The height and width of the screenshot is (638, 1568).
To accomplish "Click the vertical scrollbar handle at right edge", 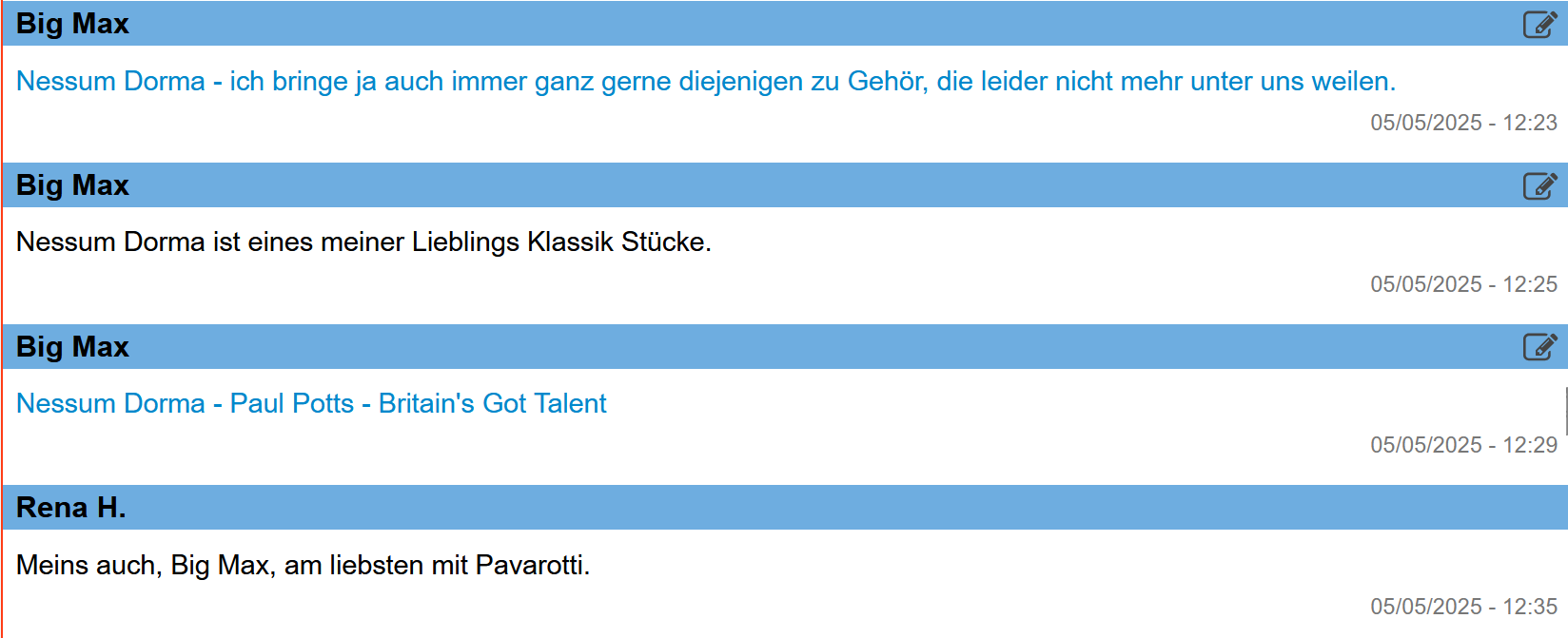I will click(x=1565, y=411).
